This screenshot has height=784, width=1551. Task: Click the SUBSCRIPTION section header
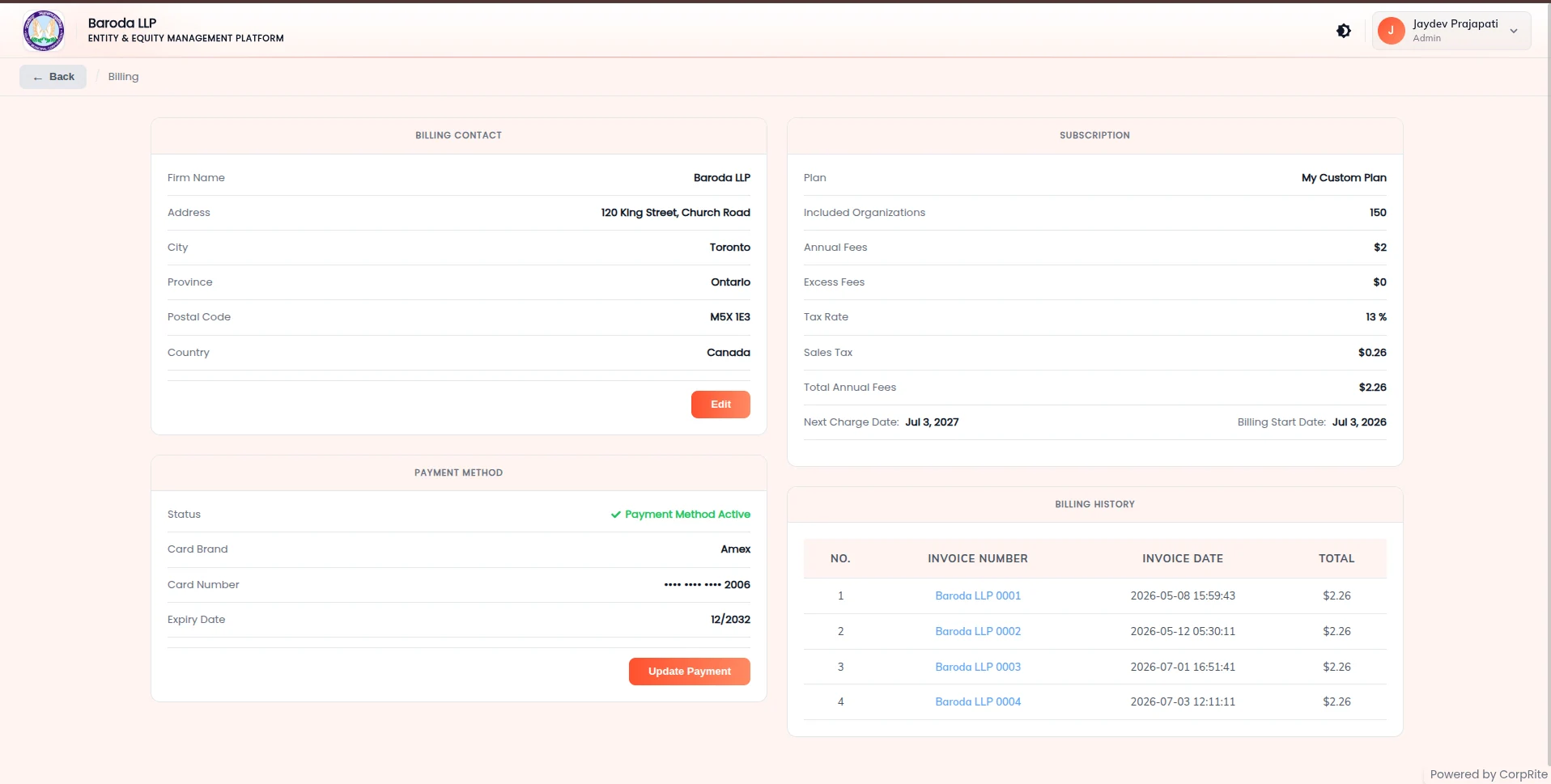coord(1094,136)
